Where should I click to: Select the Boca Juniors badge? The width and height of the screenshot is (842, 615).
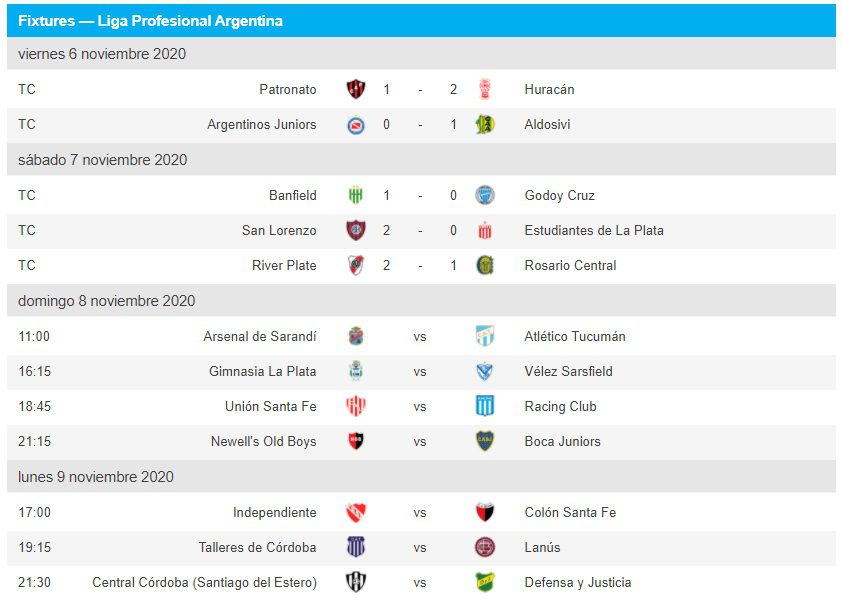[x=485, y=441]
